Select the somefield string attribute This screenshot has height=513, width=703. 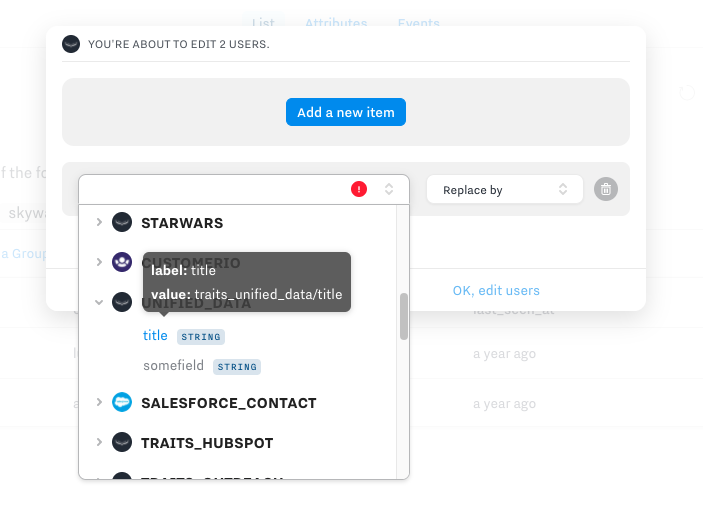173,365
